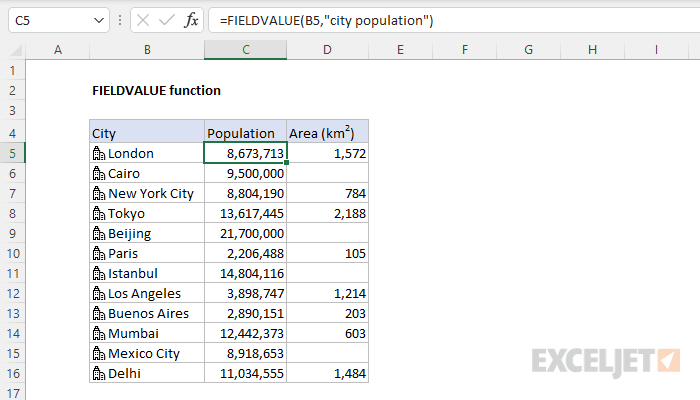Screen dimensions: 700x400
Task: Select the population cell 8,673,713
Action: coord(246,153)
